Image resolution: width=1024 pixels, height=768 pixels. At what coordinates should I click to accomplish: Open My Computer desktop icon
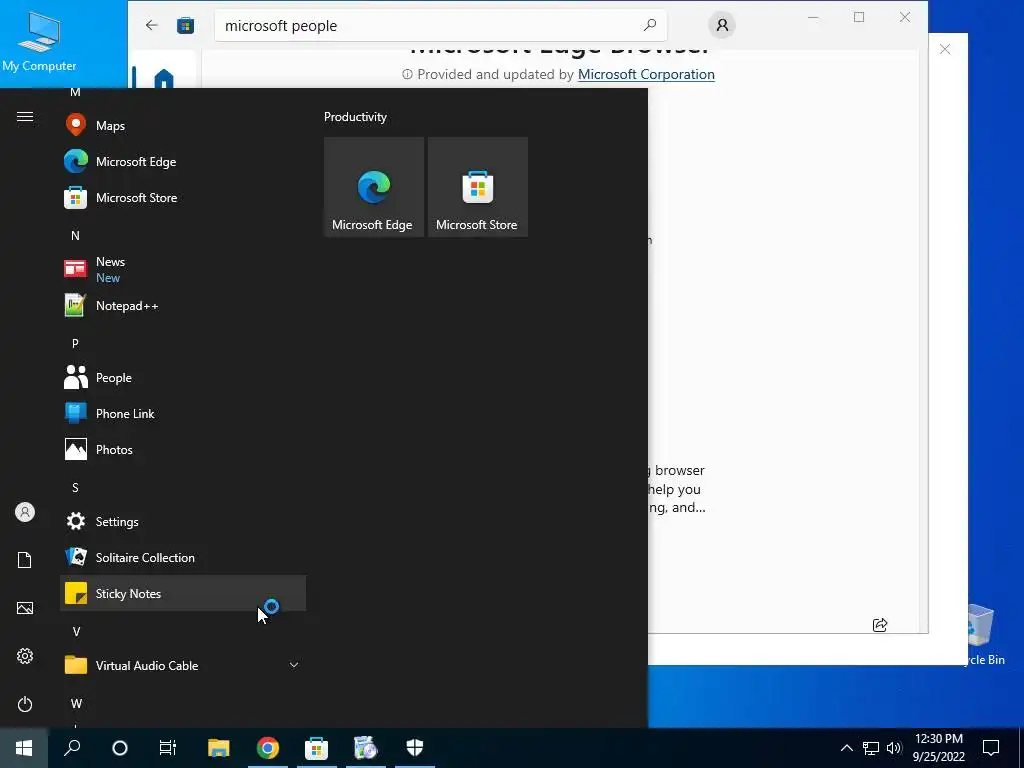[39, 42]
